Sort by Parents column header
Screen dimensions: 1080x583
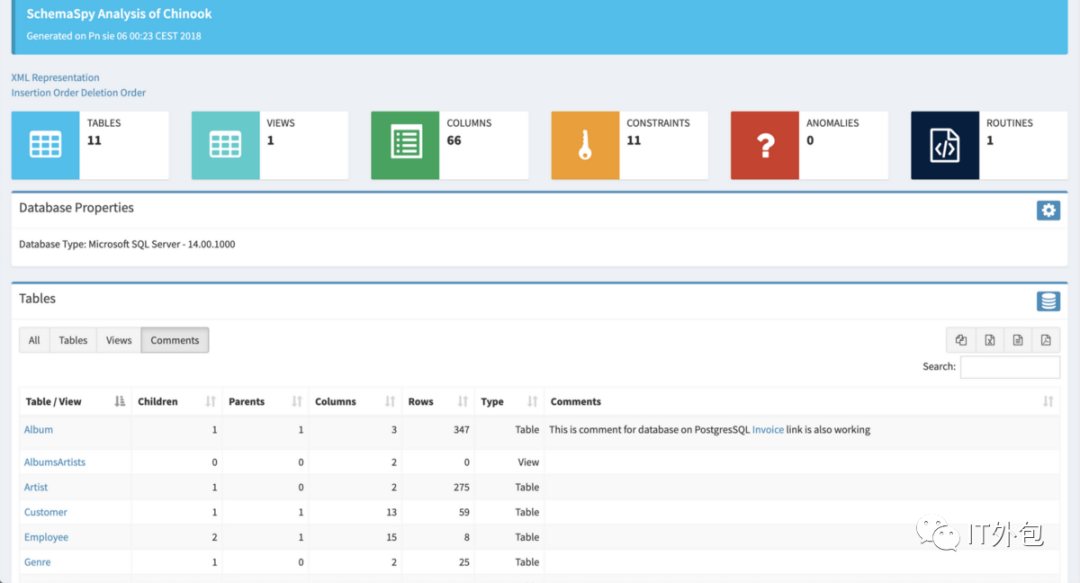(265, 402)
